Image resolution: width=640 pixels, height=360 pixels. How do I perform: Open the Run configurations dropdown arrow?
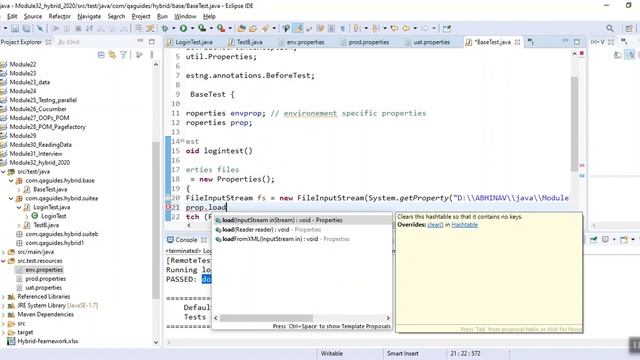[192, 29]
